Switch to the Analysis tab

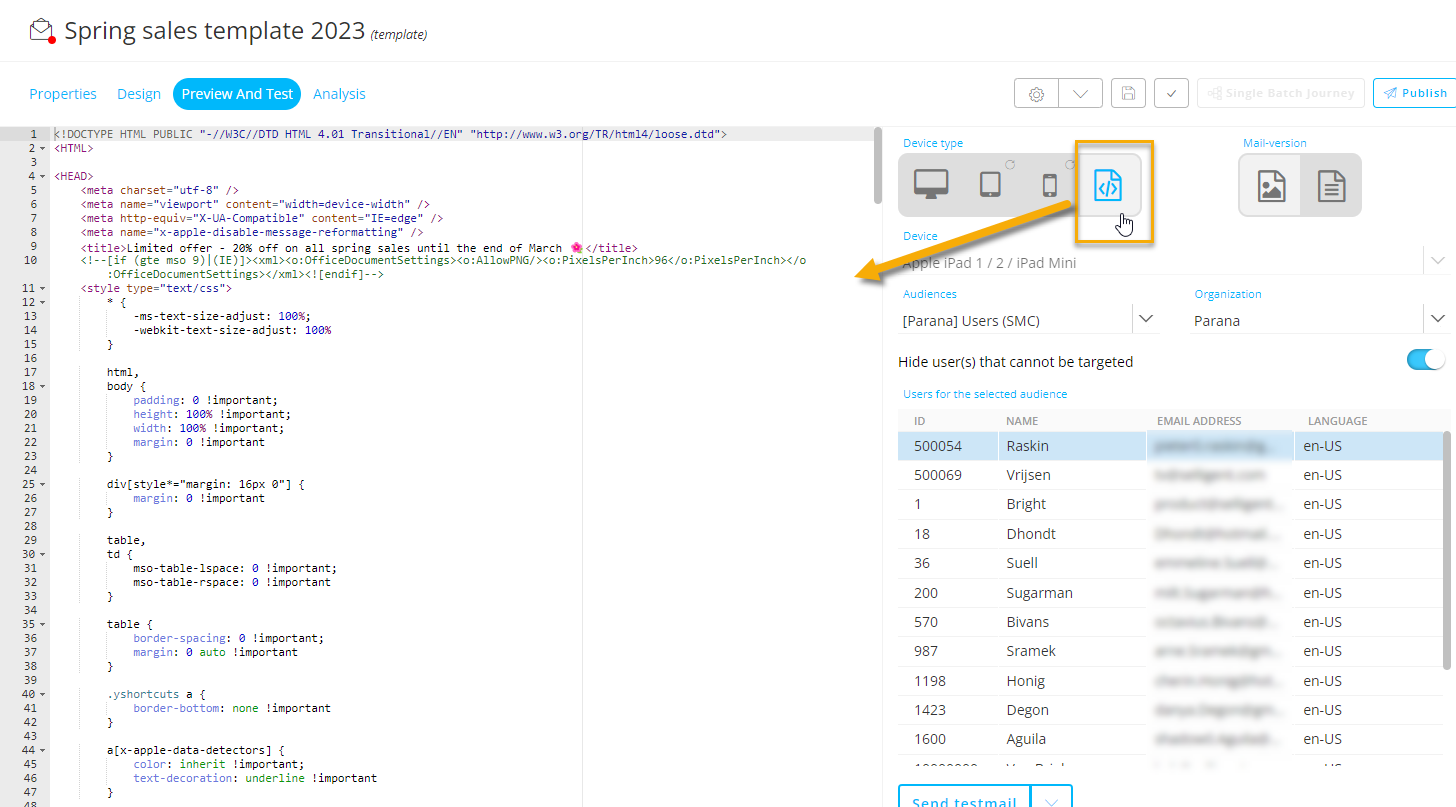pos(339,94)
